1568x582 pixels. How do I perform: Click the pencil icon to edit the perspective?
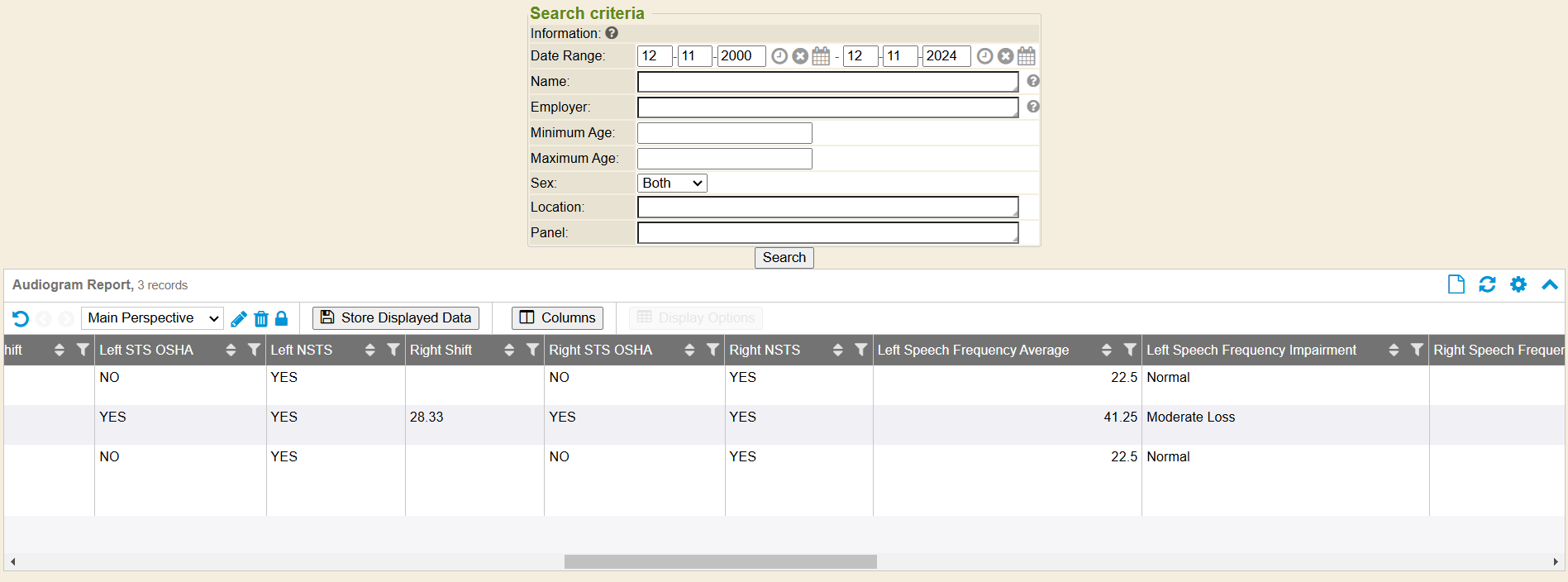[239, 319]
